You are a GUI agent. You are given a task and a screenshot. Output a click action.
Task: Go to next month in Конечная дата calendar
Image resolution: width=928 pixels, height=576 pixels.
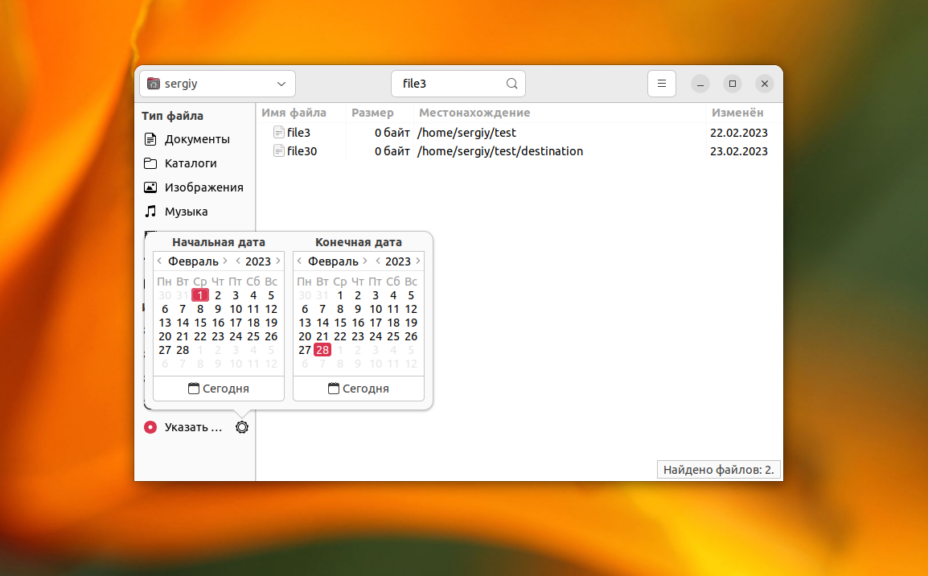click(365, 261)
